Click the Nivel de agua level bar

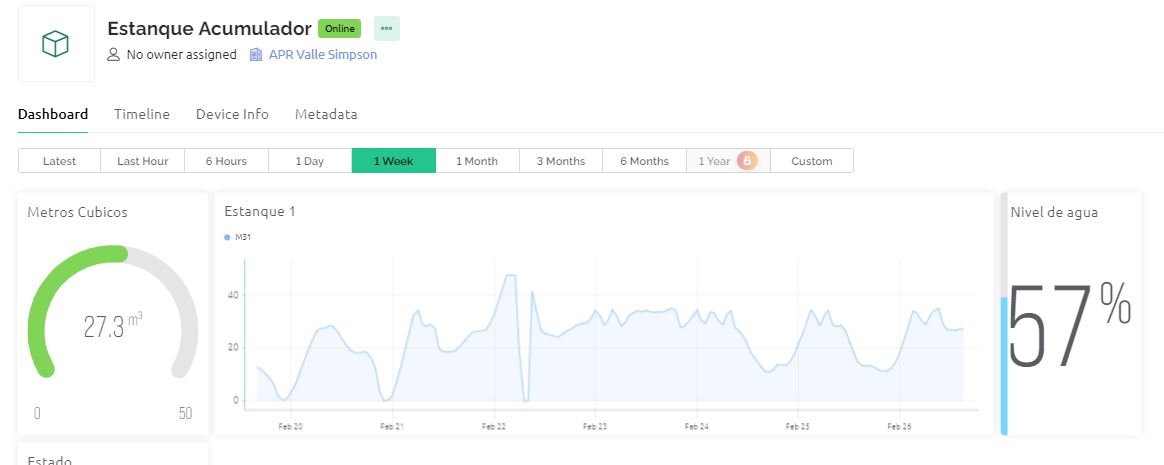pos(1004,365)
